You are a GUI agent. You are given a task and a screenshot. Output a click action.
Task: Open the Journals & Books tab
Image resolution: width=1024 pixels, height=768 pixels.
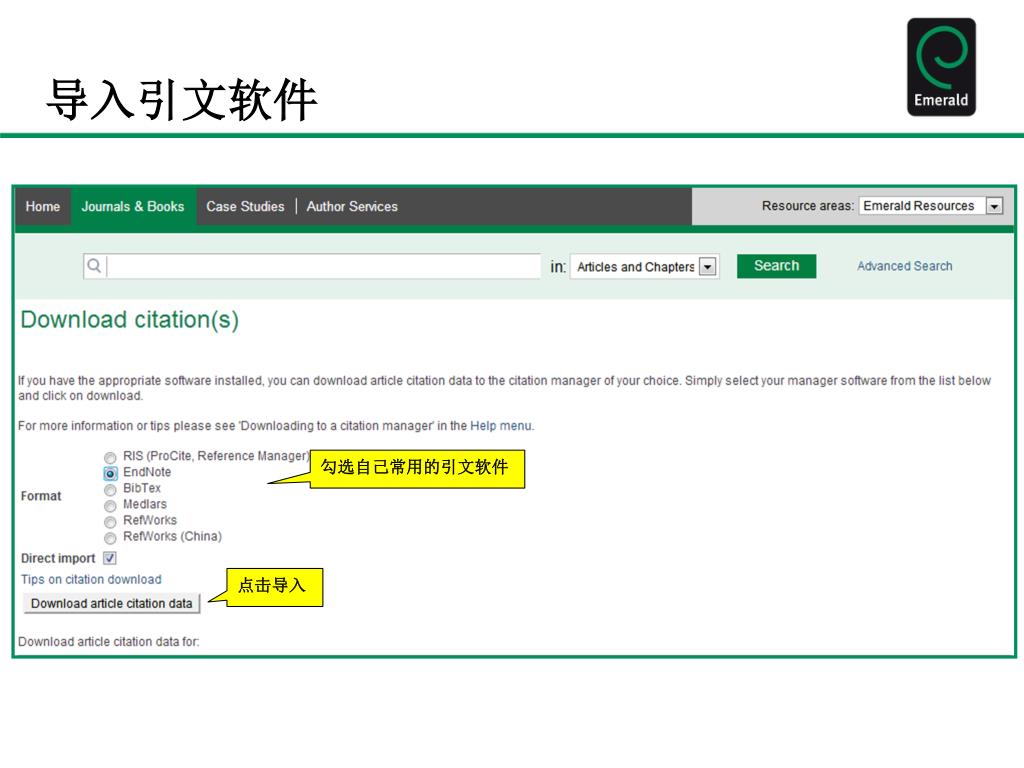click(133, 206)
